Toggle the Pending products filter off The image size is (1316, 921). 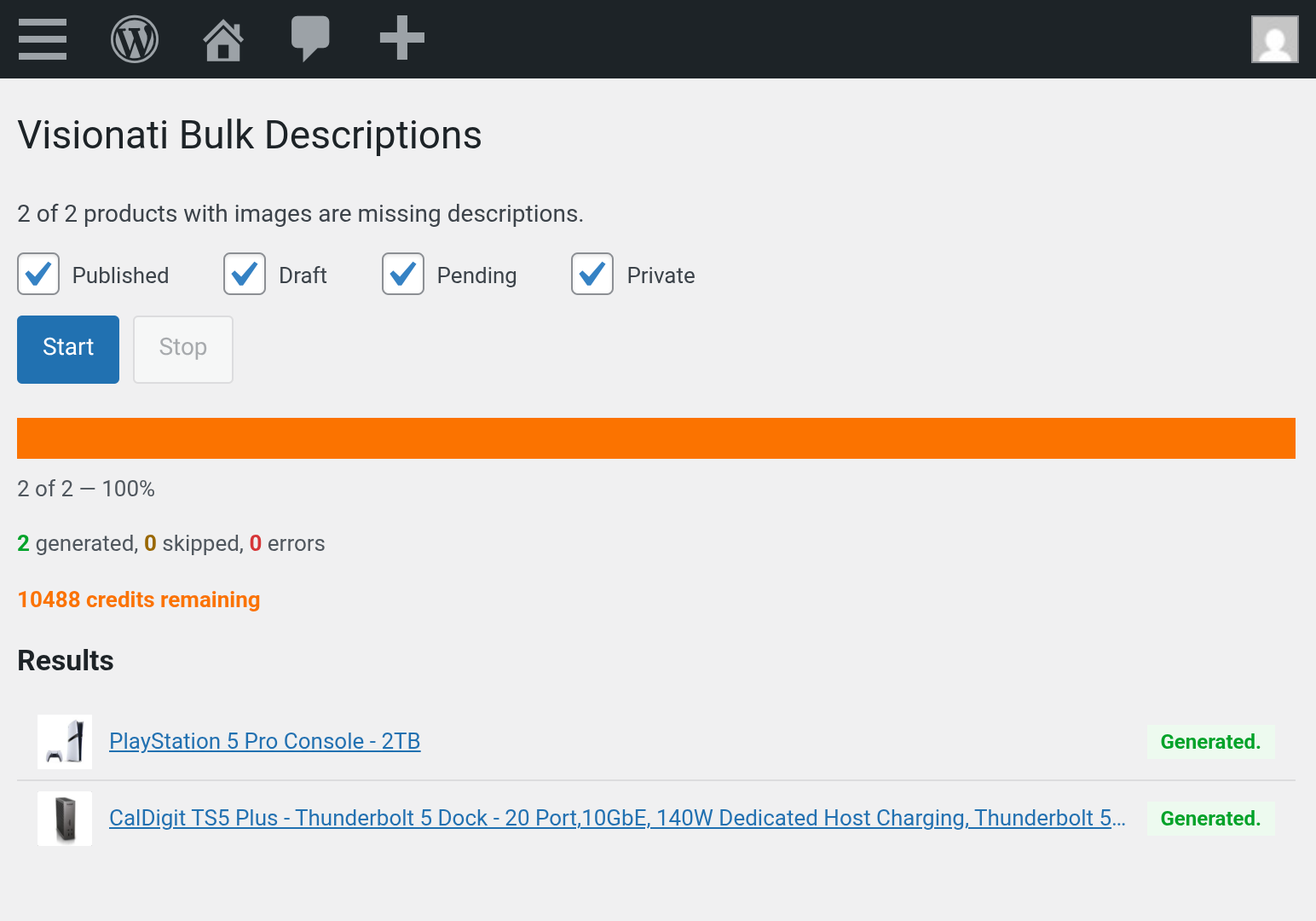pos(402,274)
